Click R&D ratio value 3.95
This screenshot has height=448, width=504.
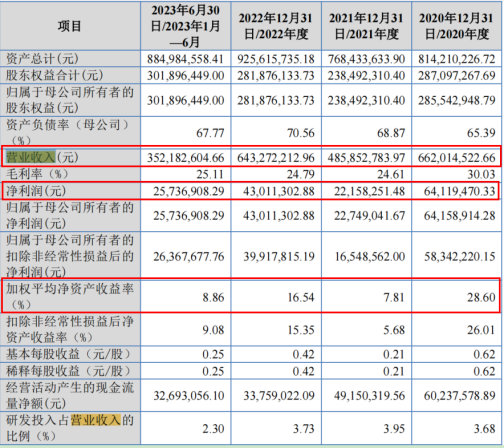coord(394,428)
